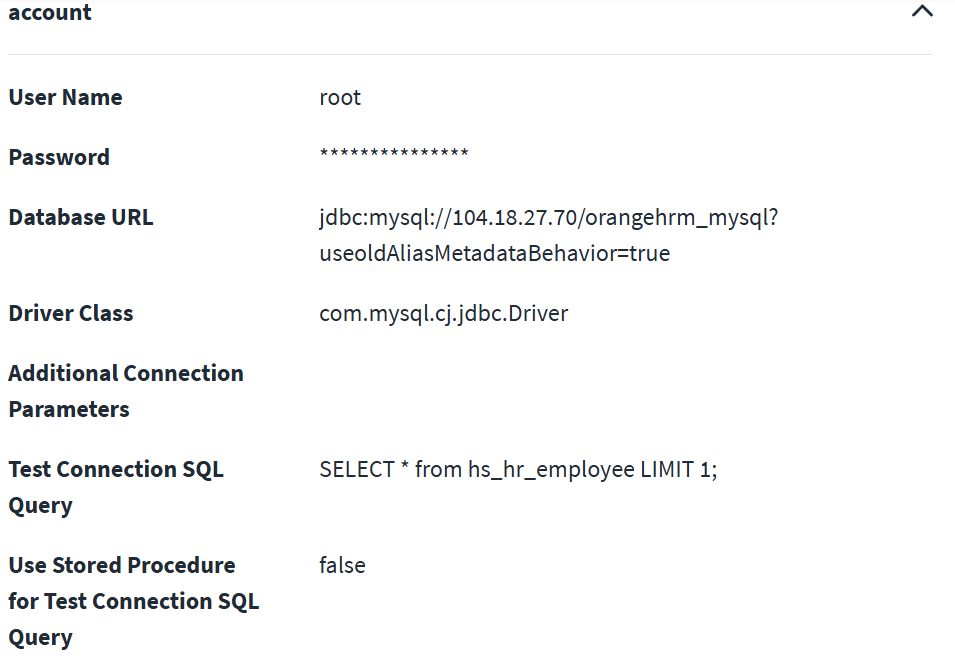This screenshot has width=955, height=664.
Task: Select the Database URL field label
Action: click(81, 217)
